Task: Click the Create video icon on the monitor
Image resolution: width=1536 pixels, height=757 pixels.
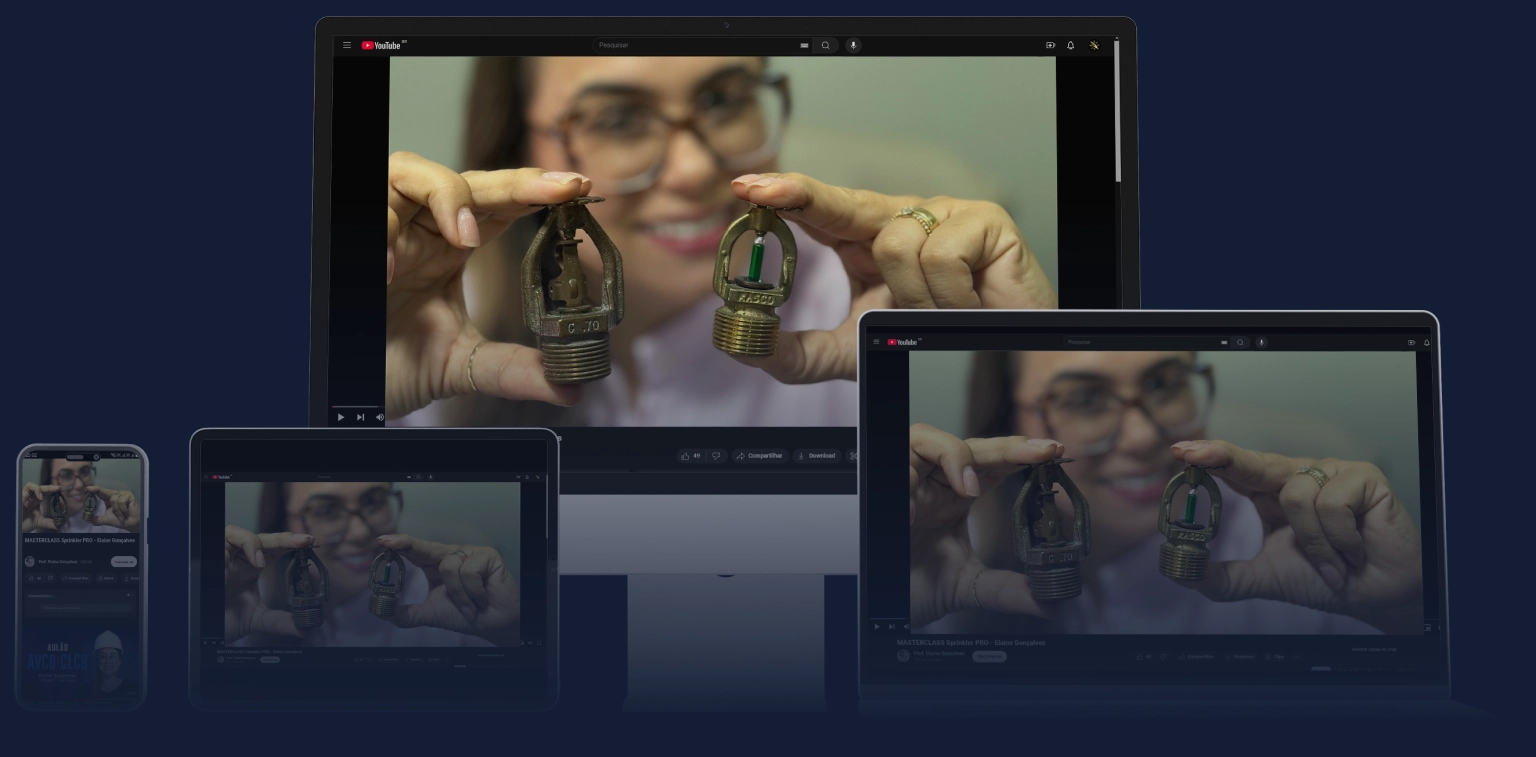Action: [1050, 45]
